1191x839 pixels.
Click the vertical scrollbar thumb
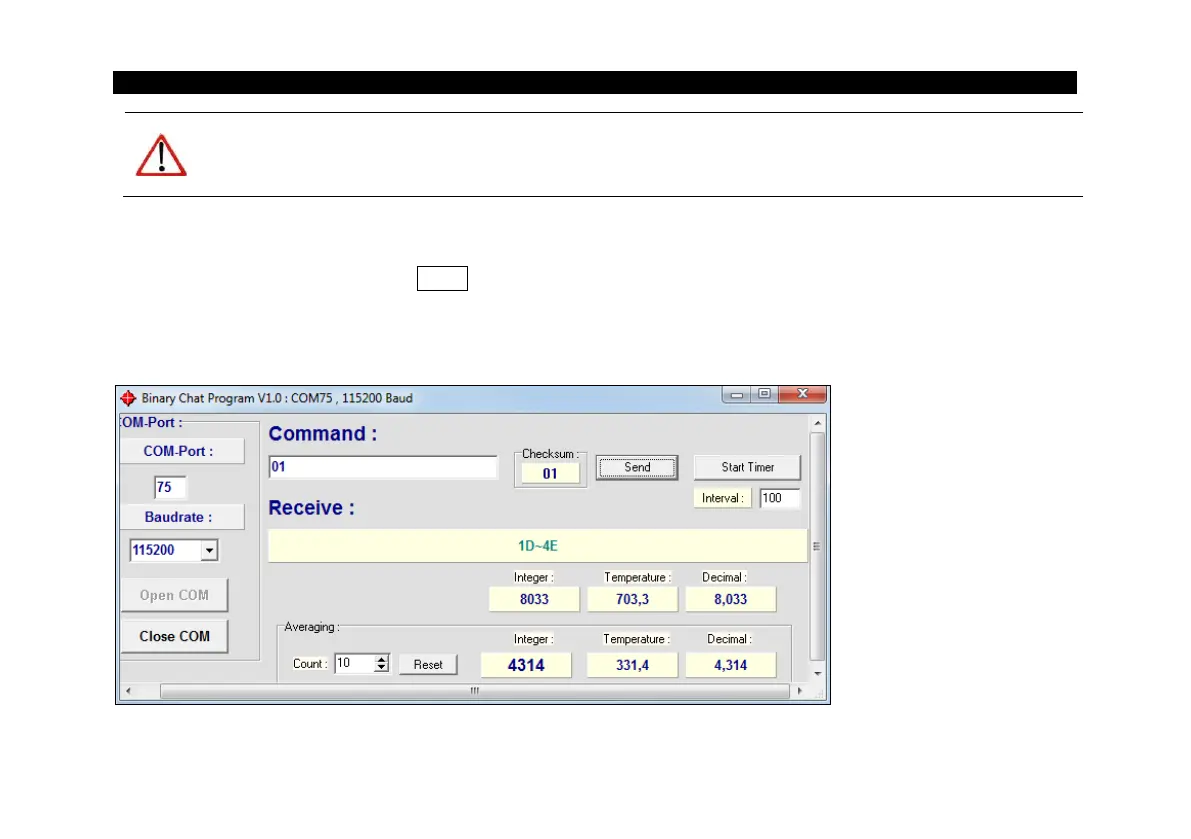click(x=817, y=546)
